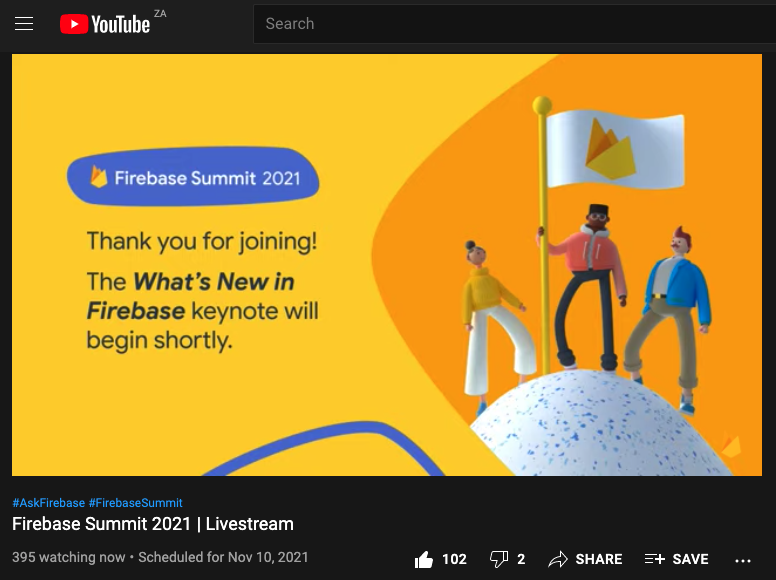
Task: Click the Firebase watermark logo in video corner
Action: [732, 445]
